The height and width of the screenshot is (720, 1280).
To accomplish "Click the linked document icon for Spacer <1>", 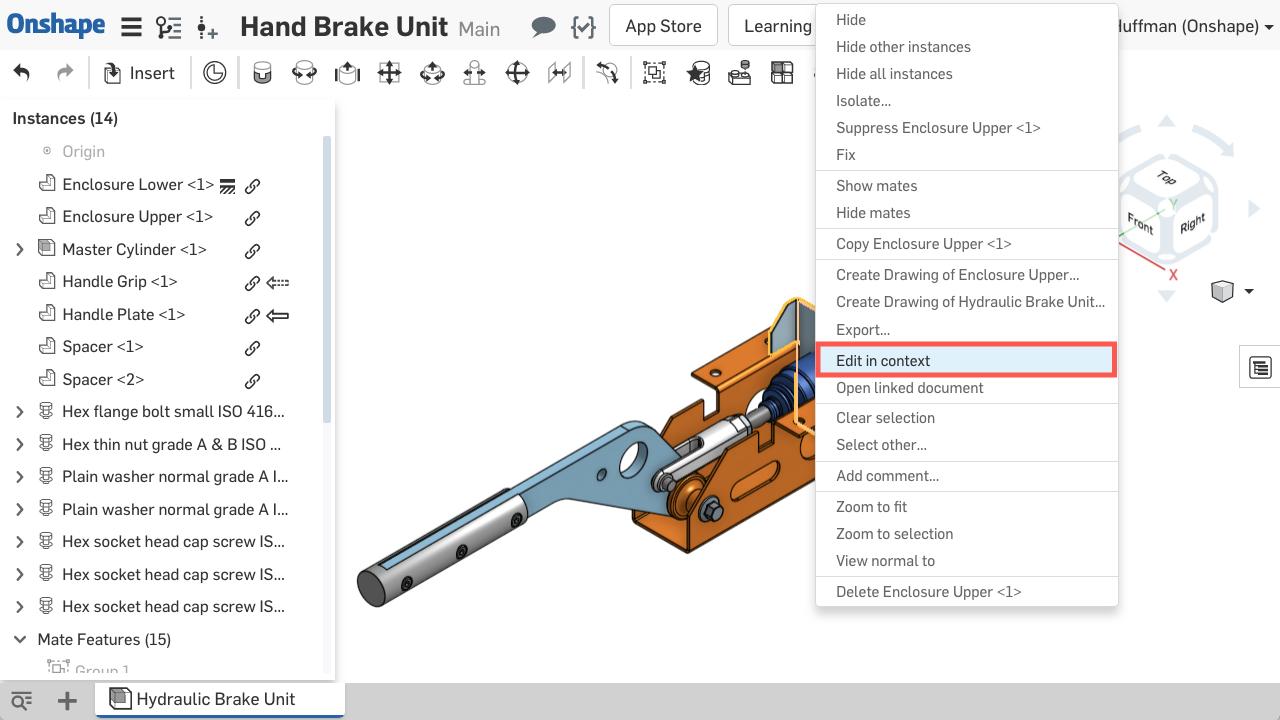I will click(x=253, y=348).
